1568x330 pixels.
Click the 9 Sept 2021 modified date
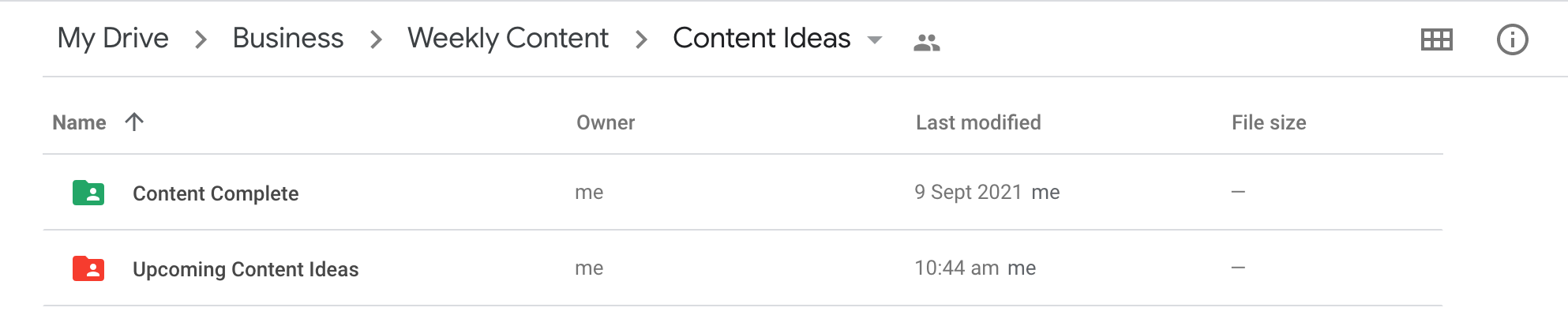tap(968, 192)
